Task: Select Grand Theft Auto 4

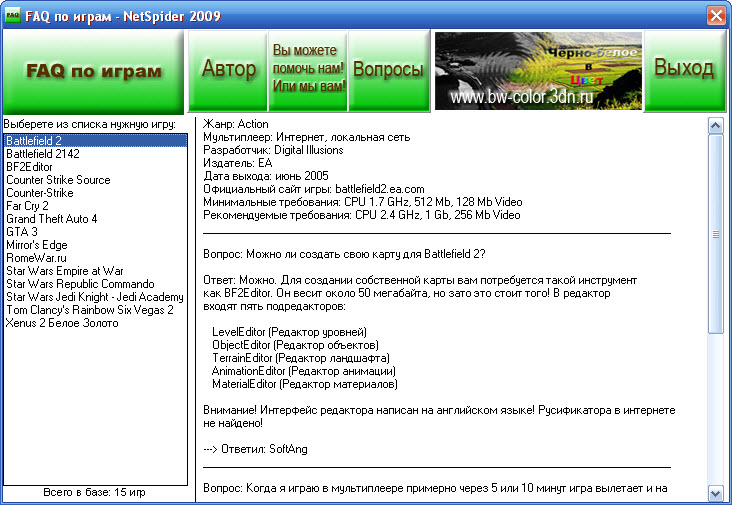Action: [51, 219]
